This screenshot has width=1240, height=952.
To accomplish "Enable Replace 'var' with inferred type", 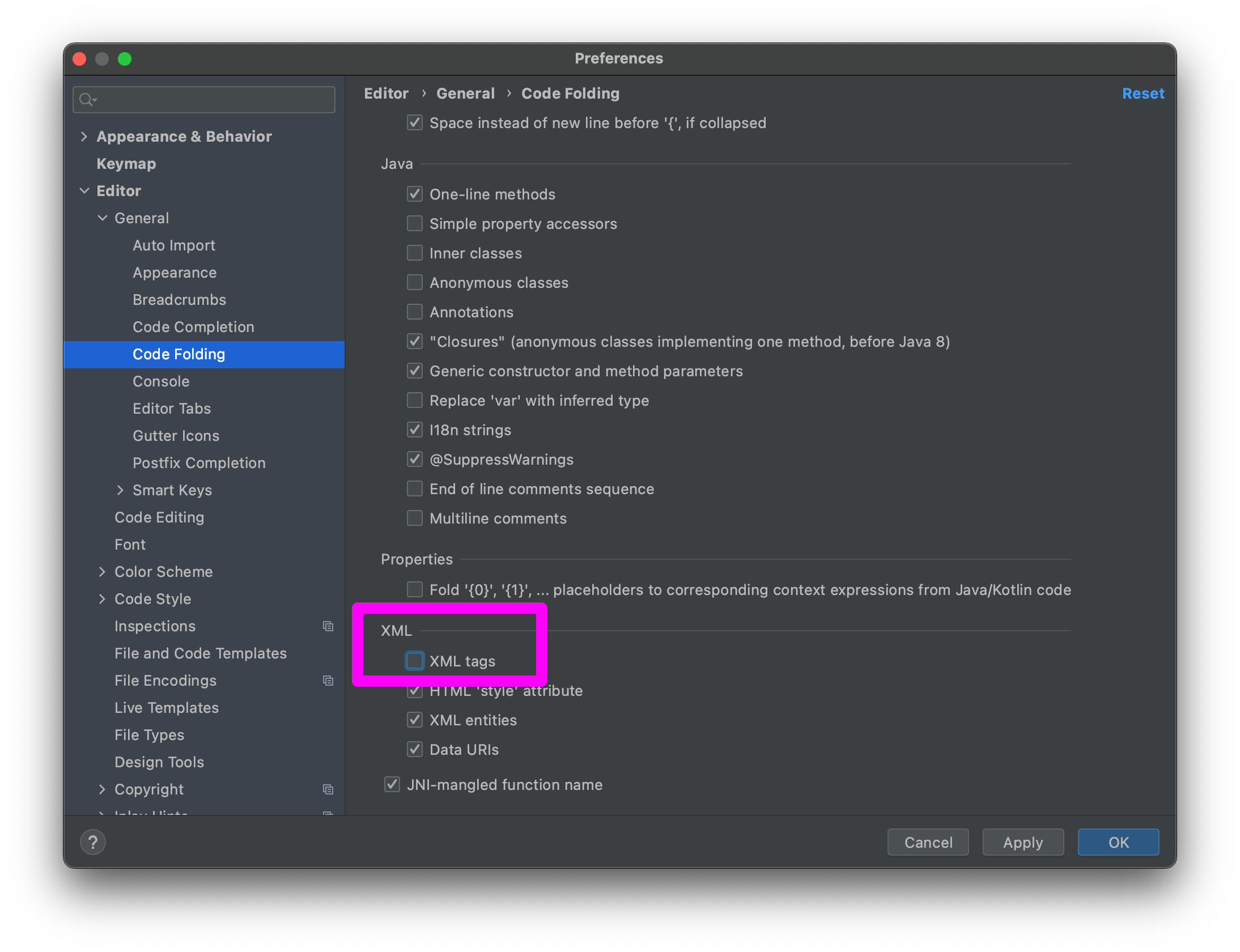I will pos(415,401).
